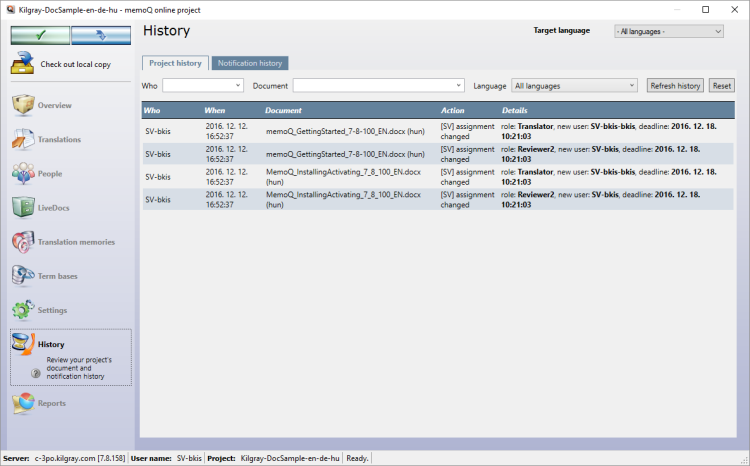Open the Language filter dropdown

pos(574,86)
